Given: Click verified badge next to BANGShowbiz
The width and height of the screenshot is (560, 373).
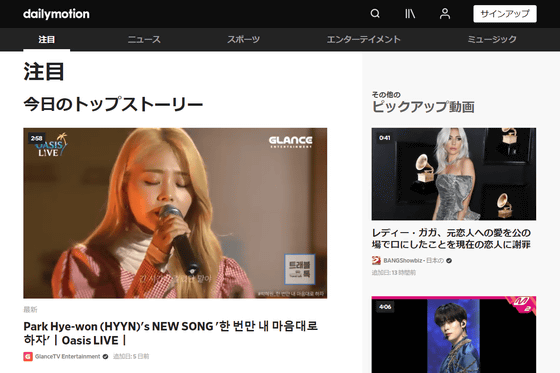Looking at the screenshot, I should (449, 260).
